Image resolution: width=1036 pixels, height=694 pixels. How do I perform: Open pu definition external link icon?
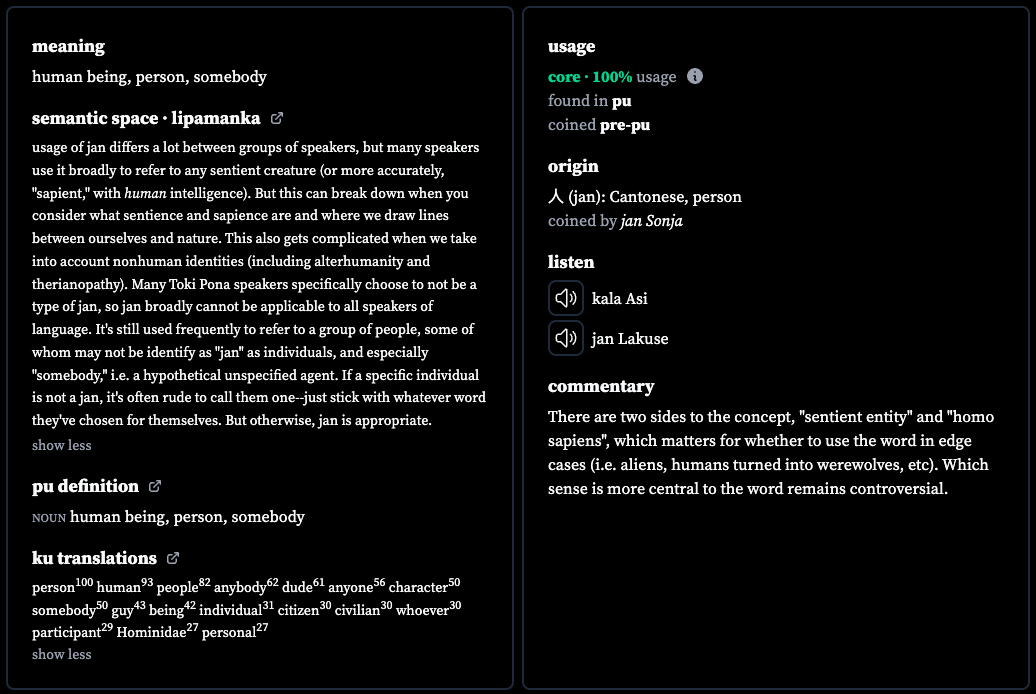(x=155, y=486)
